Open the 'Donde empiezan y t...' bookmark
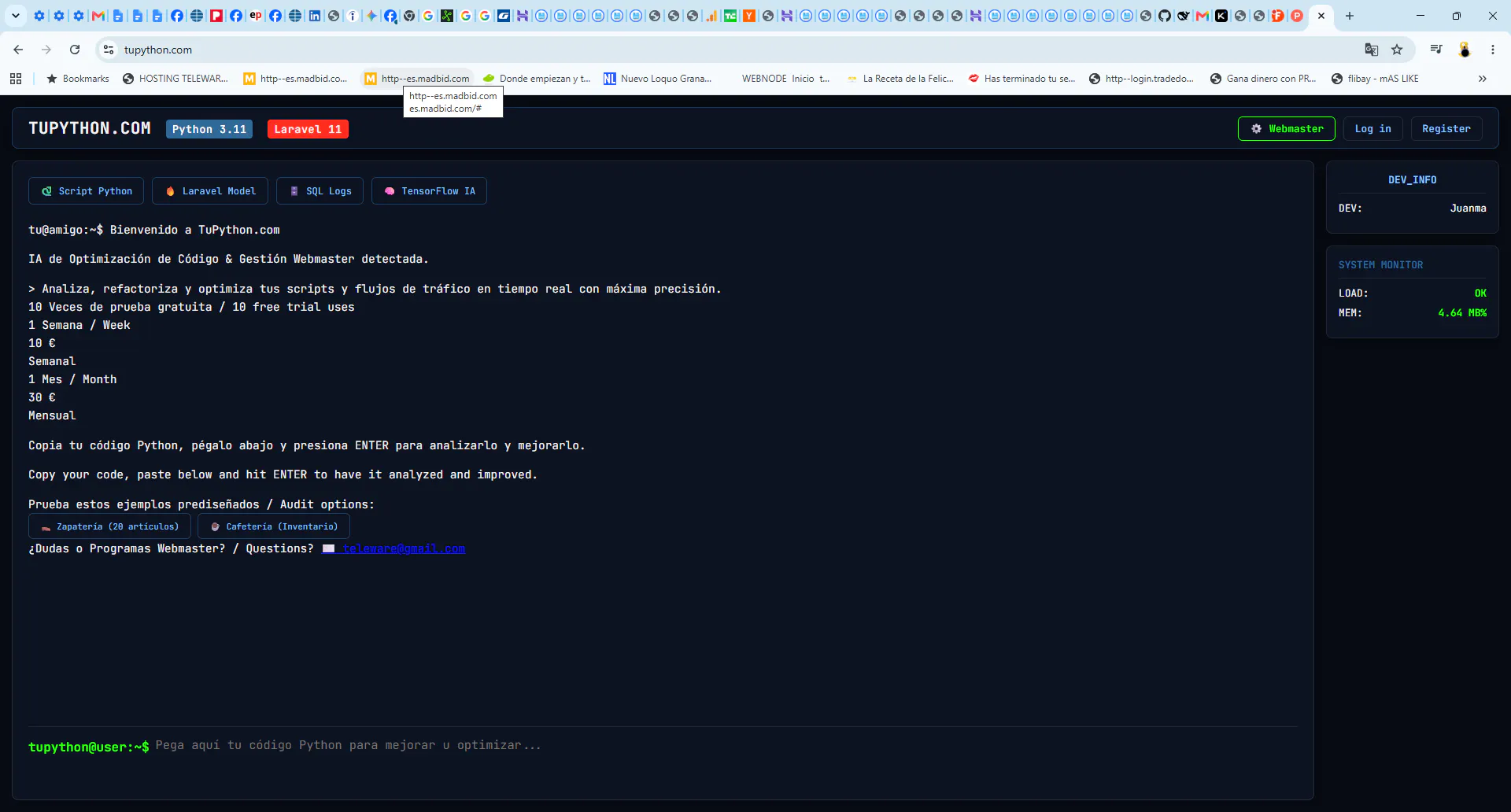Image resolution: width=1511 pixels, height=812 pixels. coord(537,79)
